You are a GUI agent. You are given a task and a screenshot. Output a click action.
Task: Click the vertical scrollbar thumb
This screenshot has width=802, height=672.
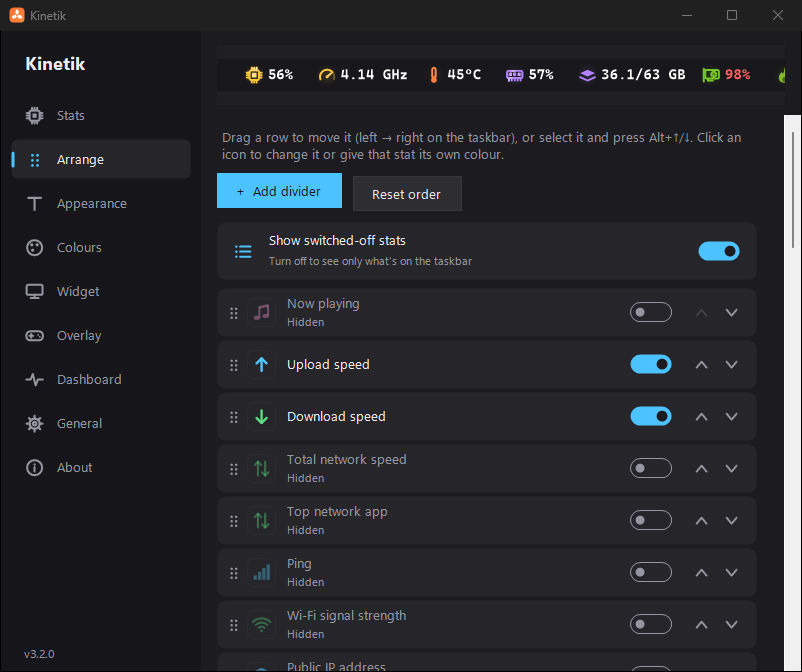(x=793, y=189)
